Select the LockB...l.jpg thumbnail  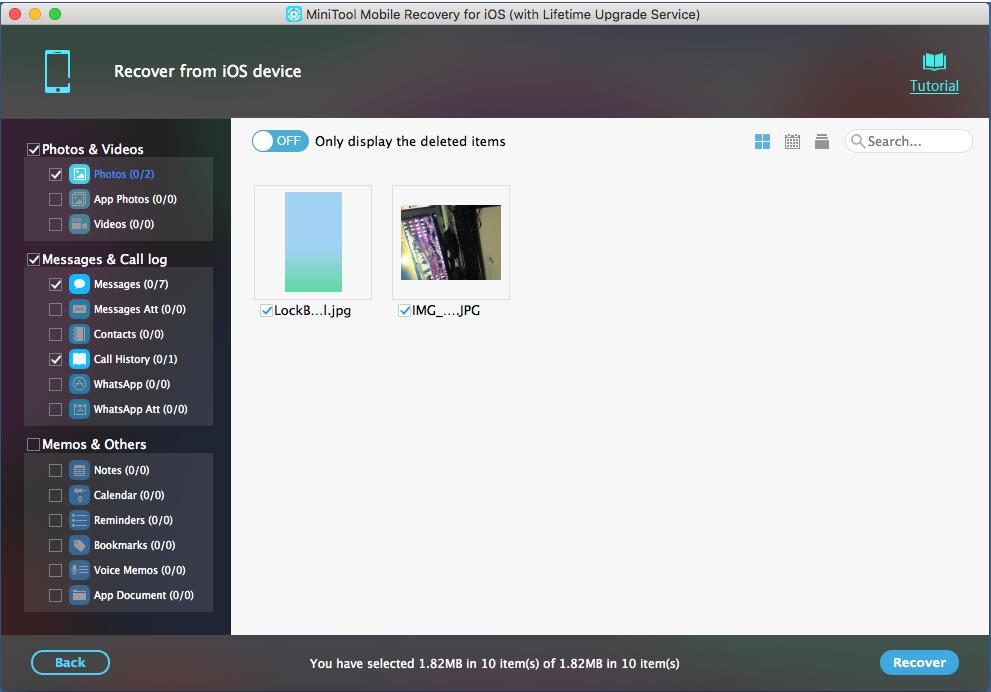click(x=313, y=242)
